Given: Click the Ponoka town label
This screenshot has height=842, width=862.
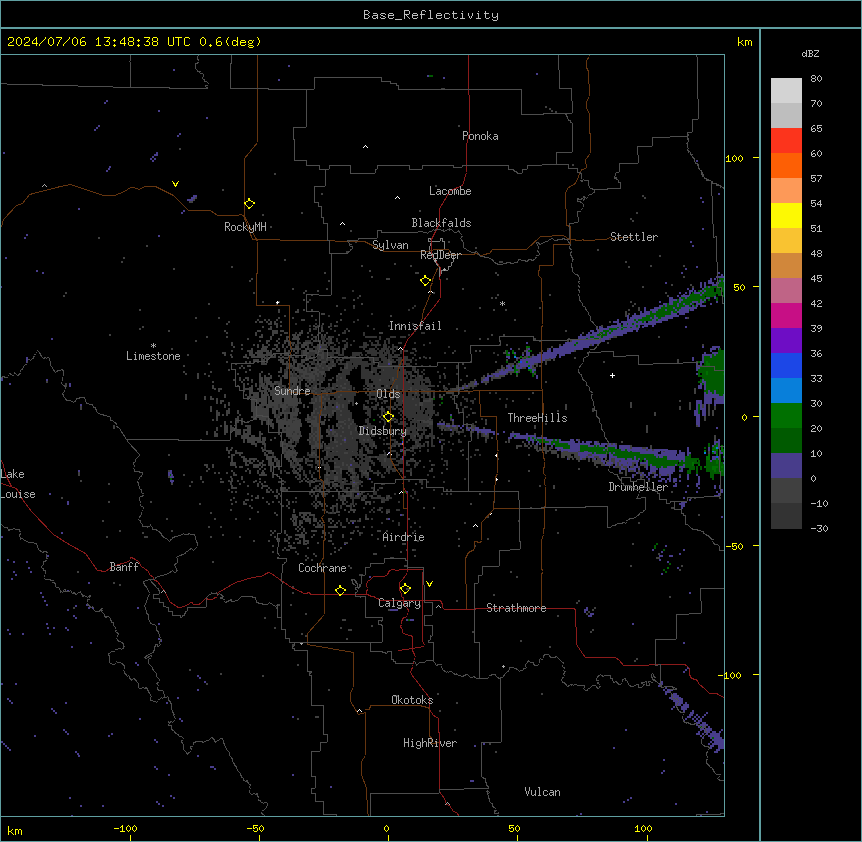Looking at the screenshot, I should pyautogui.click(x=480, y=136).
